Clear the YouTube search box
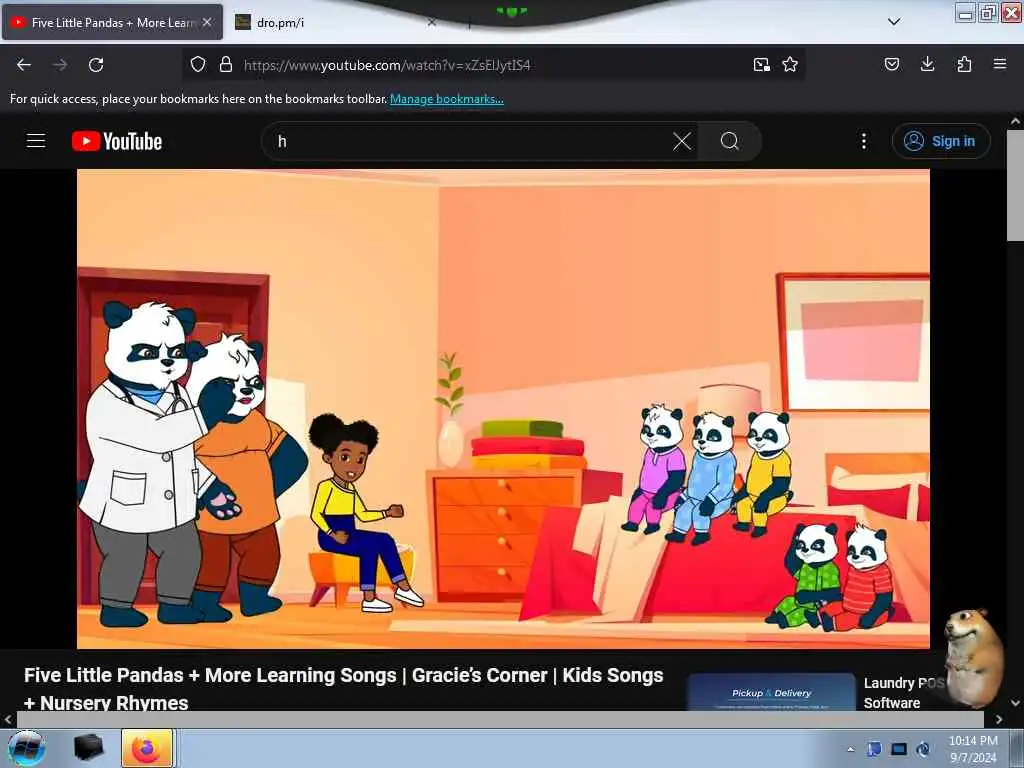Screen dimensions: 1024x768 pos(682,141)
